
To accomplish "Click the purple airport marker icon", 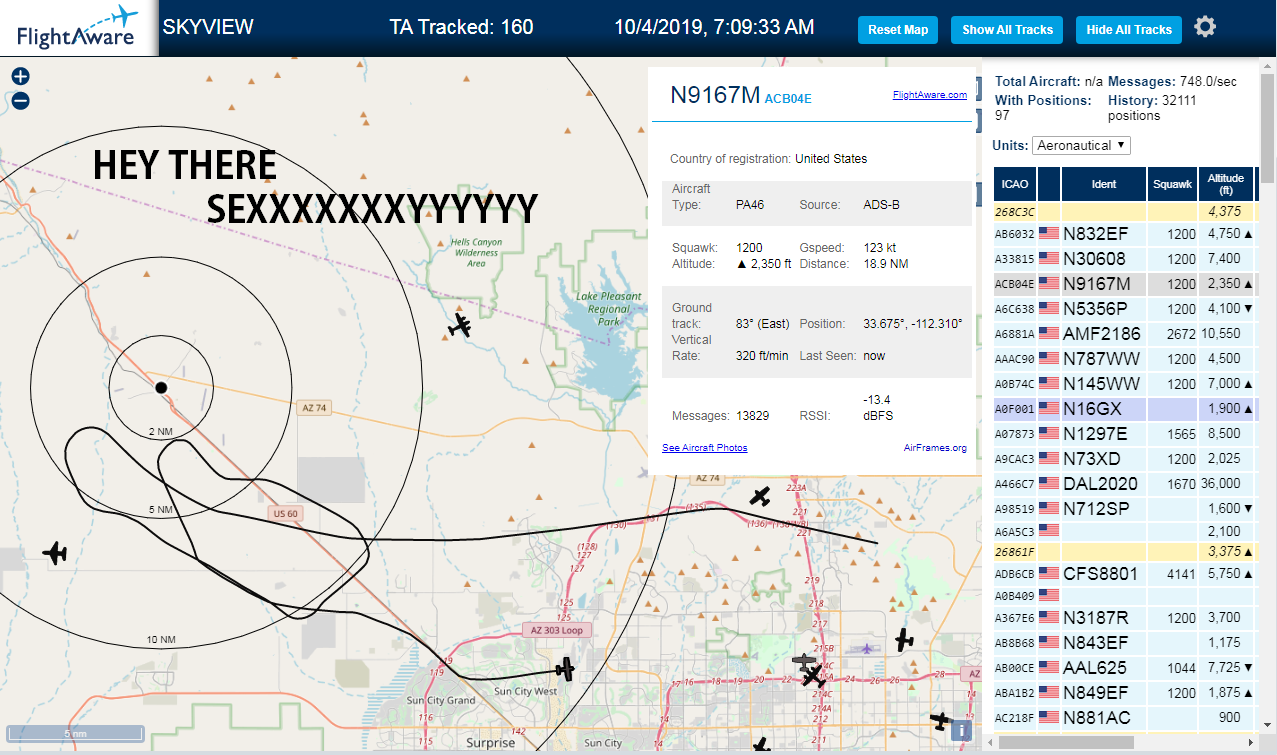I will pyautogui.click(x=866, y=648).
